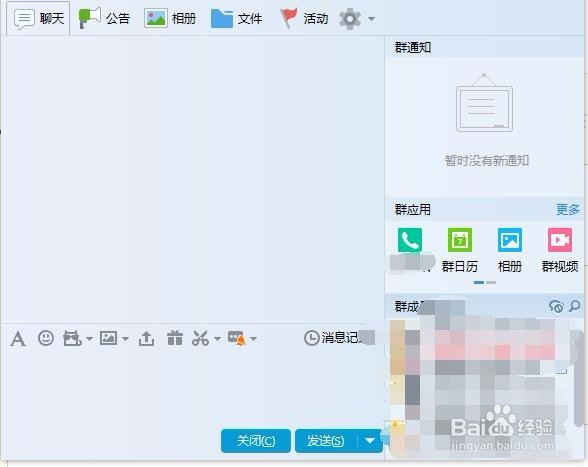Expand the arrow beside the message alert icon
This screenshot has height=467, width=588.
pyautogui.click(x=254, y=339)
